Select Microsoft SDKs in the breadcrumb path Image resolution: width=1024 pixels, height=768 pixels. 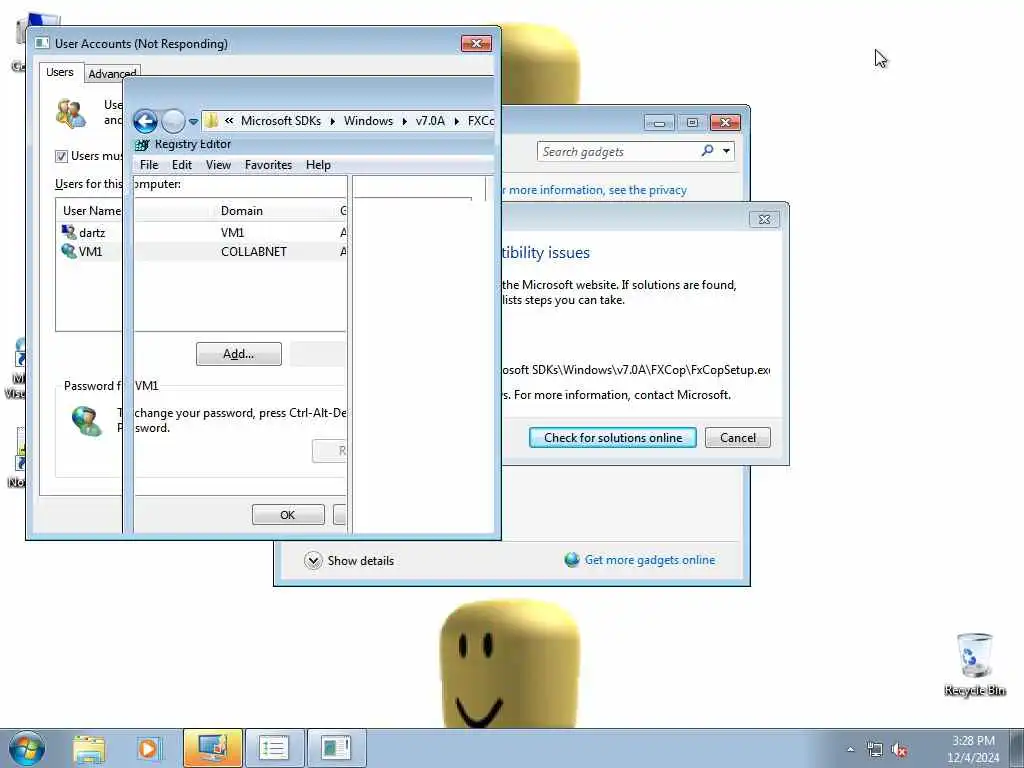pyautogui.click(x=281, y=121)
